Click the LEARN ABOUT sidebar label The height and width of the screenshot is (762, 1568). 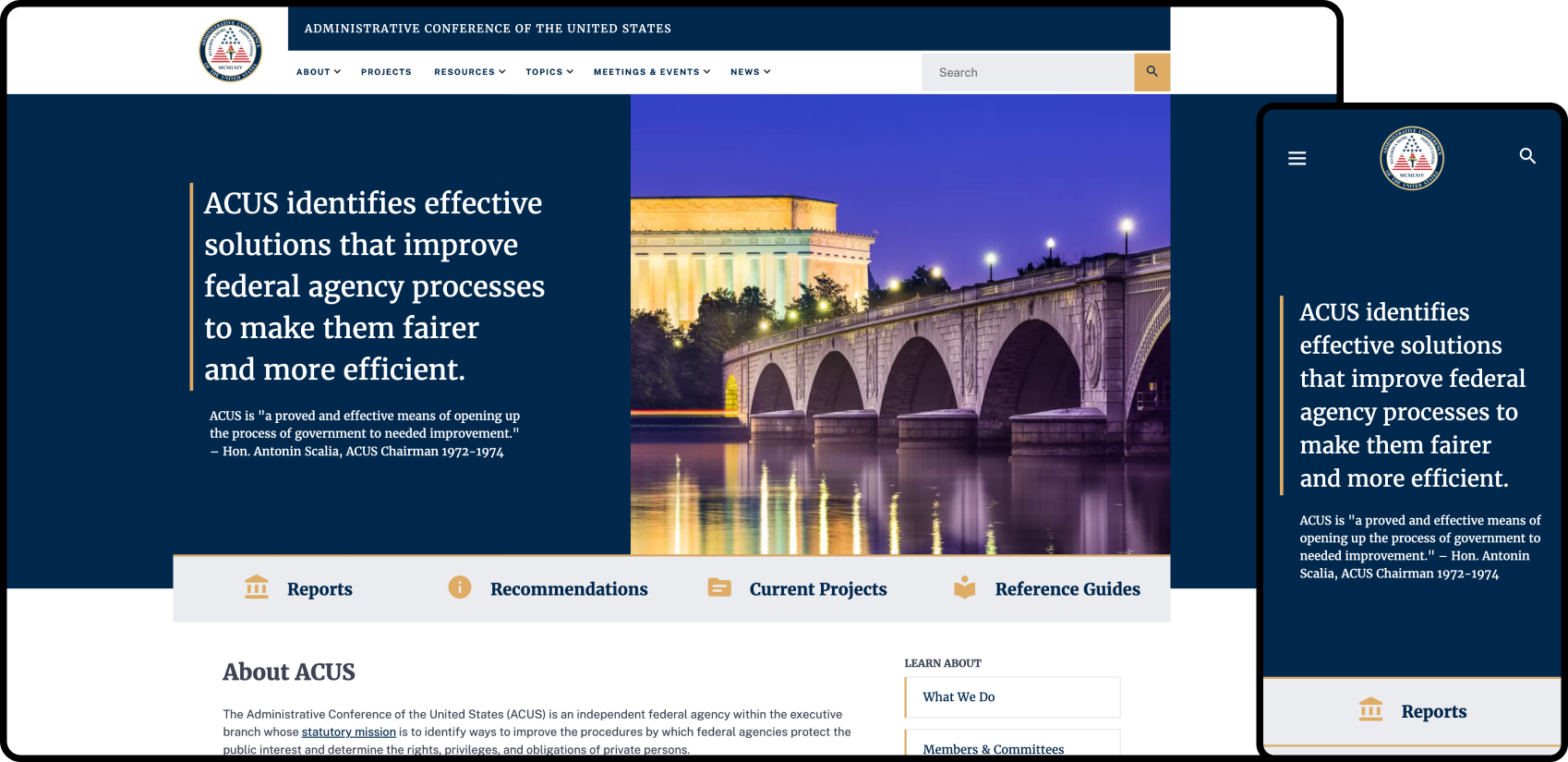click(943, 663)
